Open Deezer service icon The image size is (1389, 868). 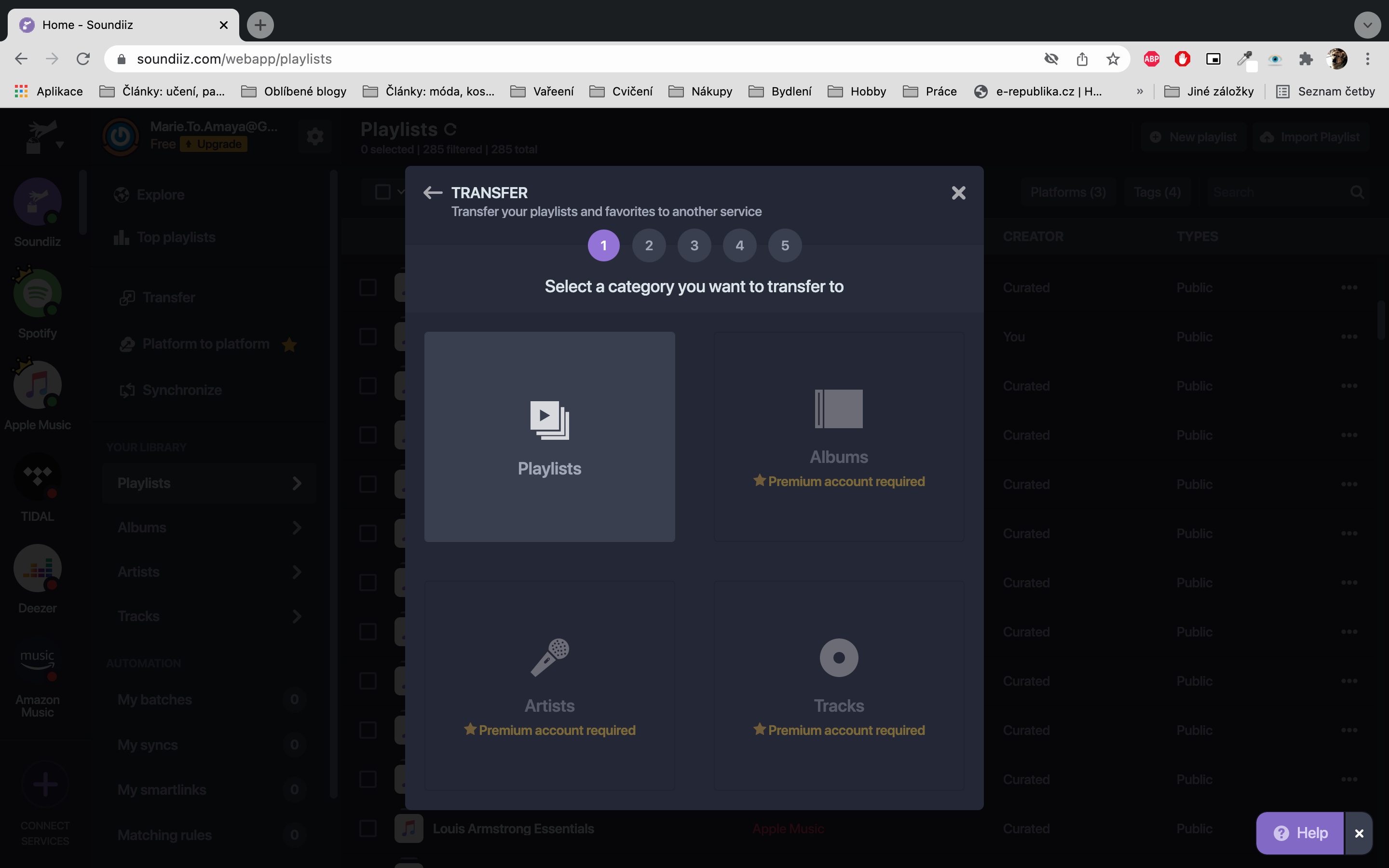pyautogui.click(x=37, y=569)
